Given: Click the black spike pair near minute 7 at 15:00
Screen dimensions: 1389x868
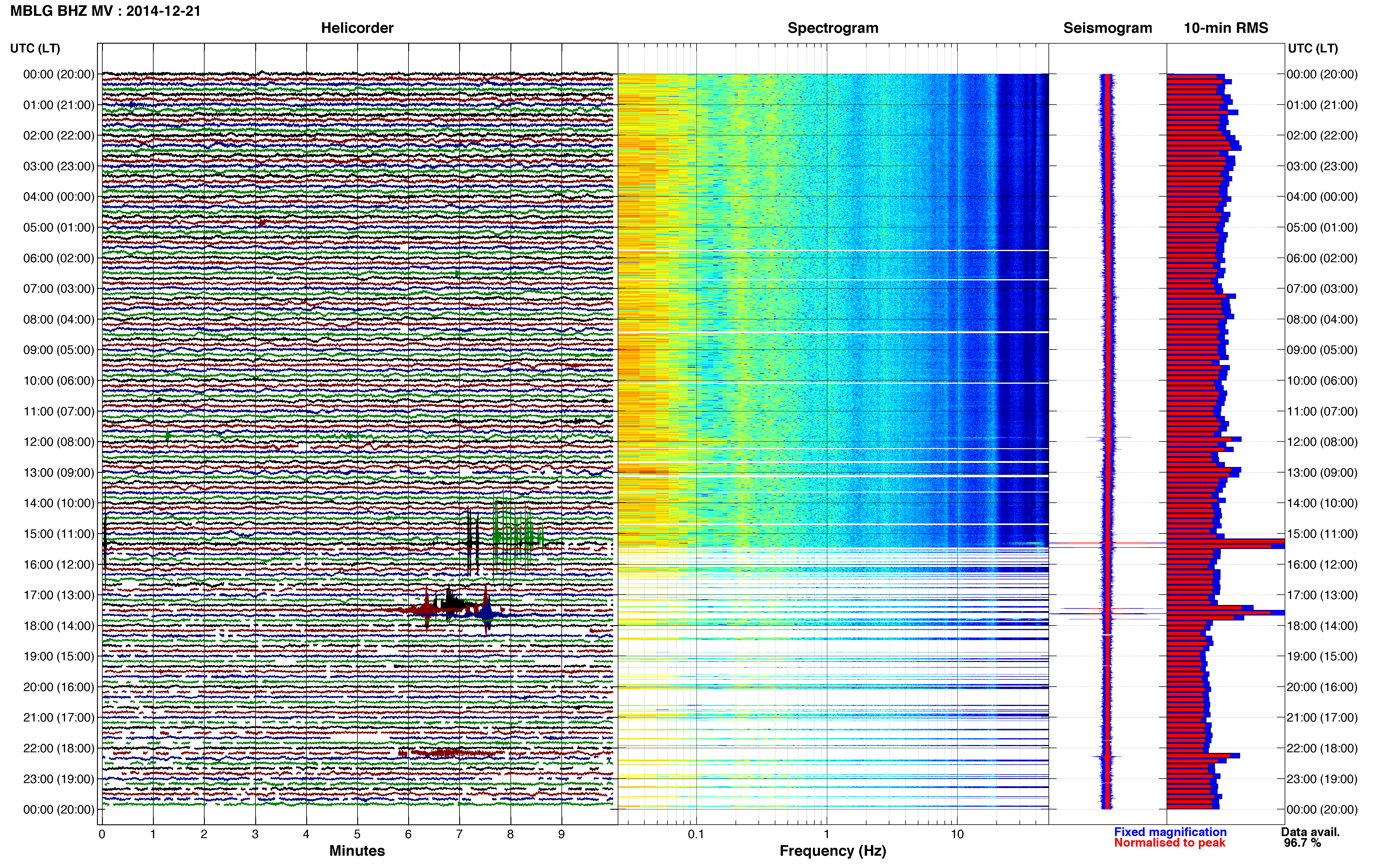Looking at the screenshot, I should coord(473,541).
